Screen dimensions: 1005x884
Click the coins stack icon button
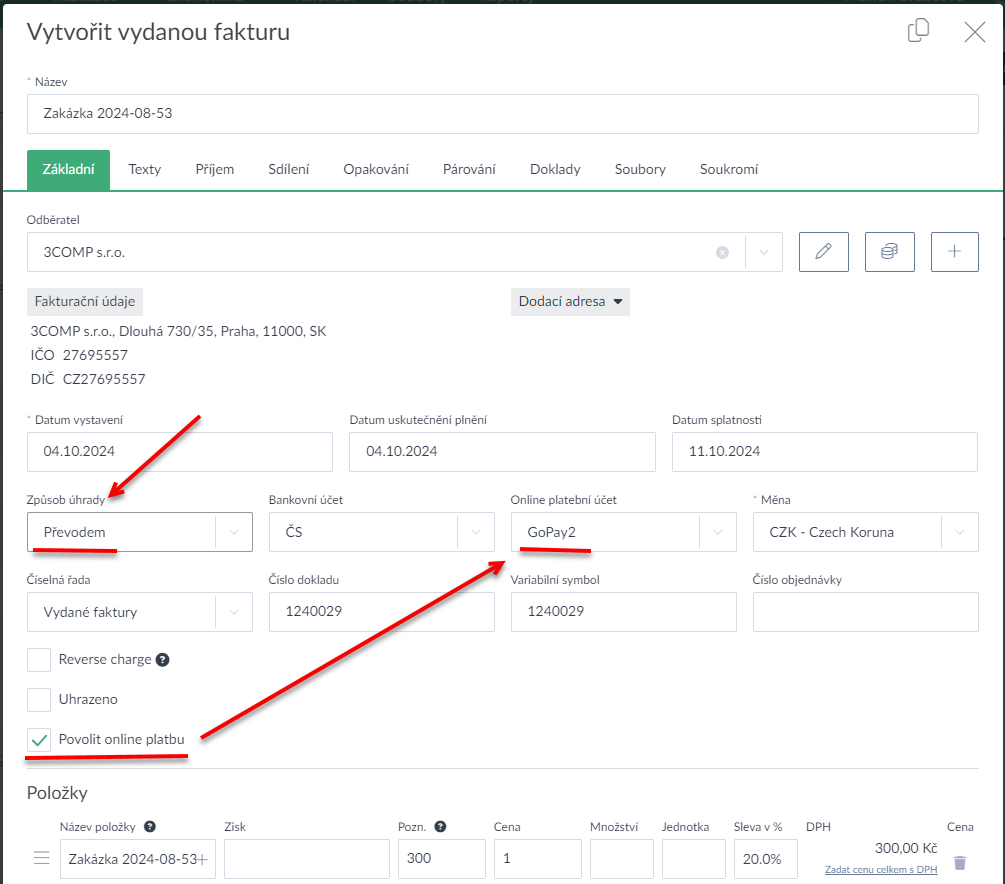click(889, 252)
